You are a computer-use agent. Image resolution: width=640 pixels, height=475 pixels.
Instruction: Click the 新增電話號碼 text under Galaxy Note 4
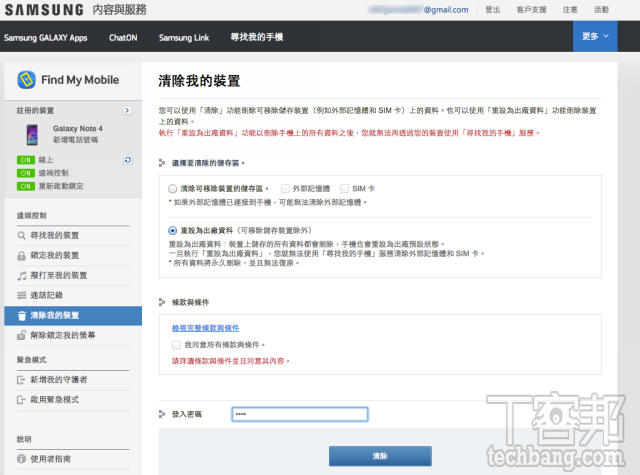(76, 140)
